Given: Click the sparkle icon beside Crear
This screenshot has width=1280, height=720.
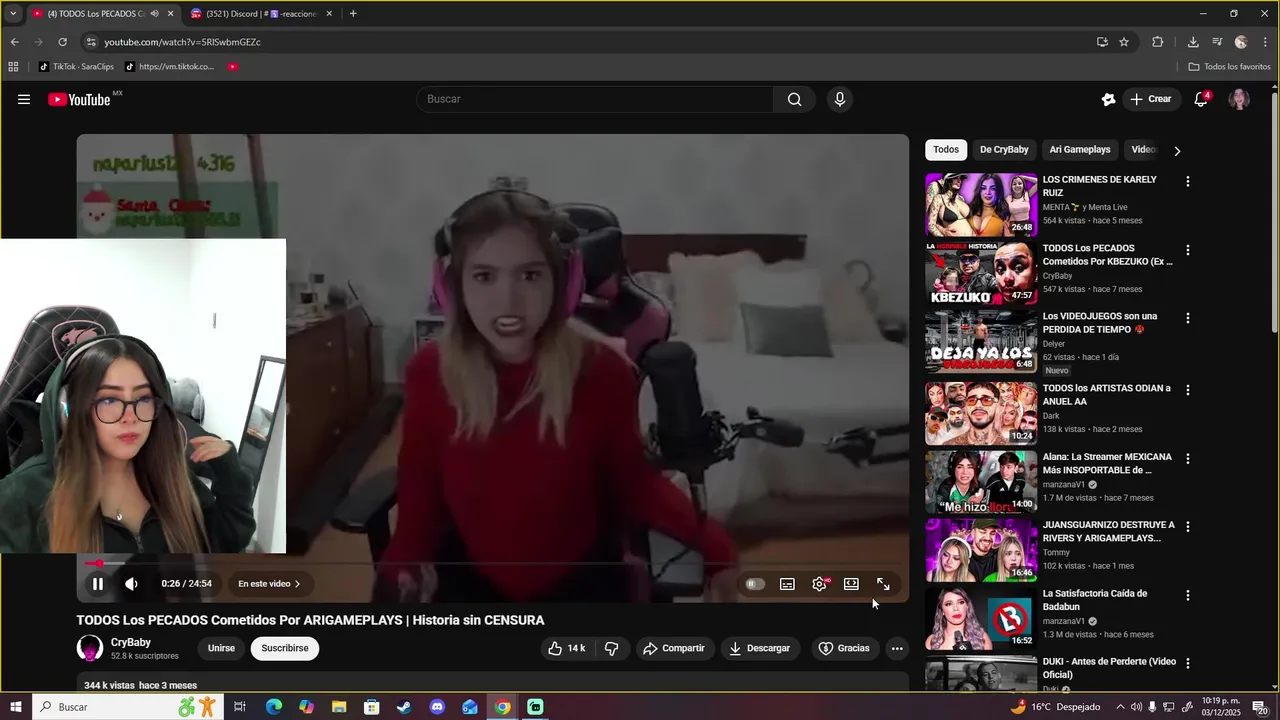Looking at the screenshot, I should tap(1108, 99).
